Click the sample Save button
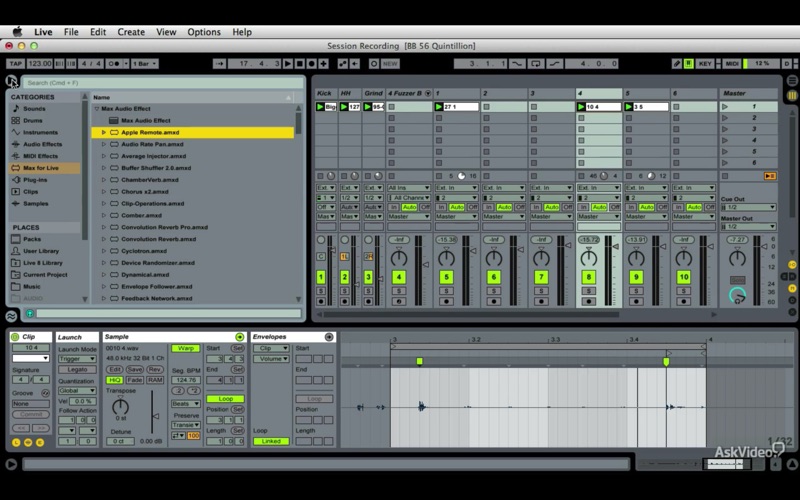This screenshot has height=500, width=800. [x=135, y=369]
